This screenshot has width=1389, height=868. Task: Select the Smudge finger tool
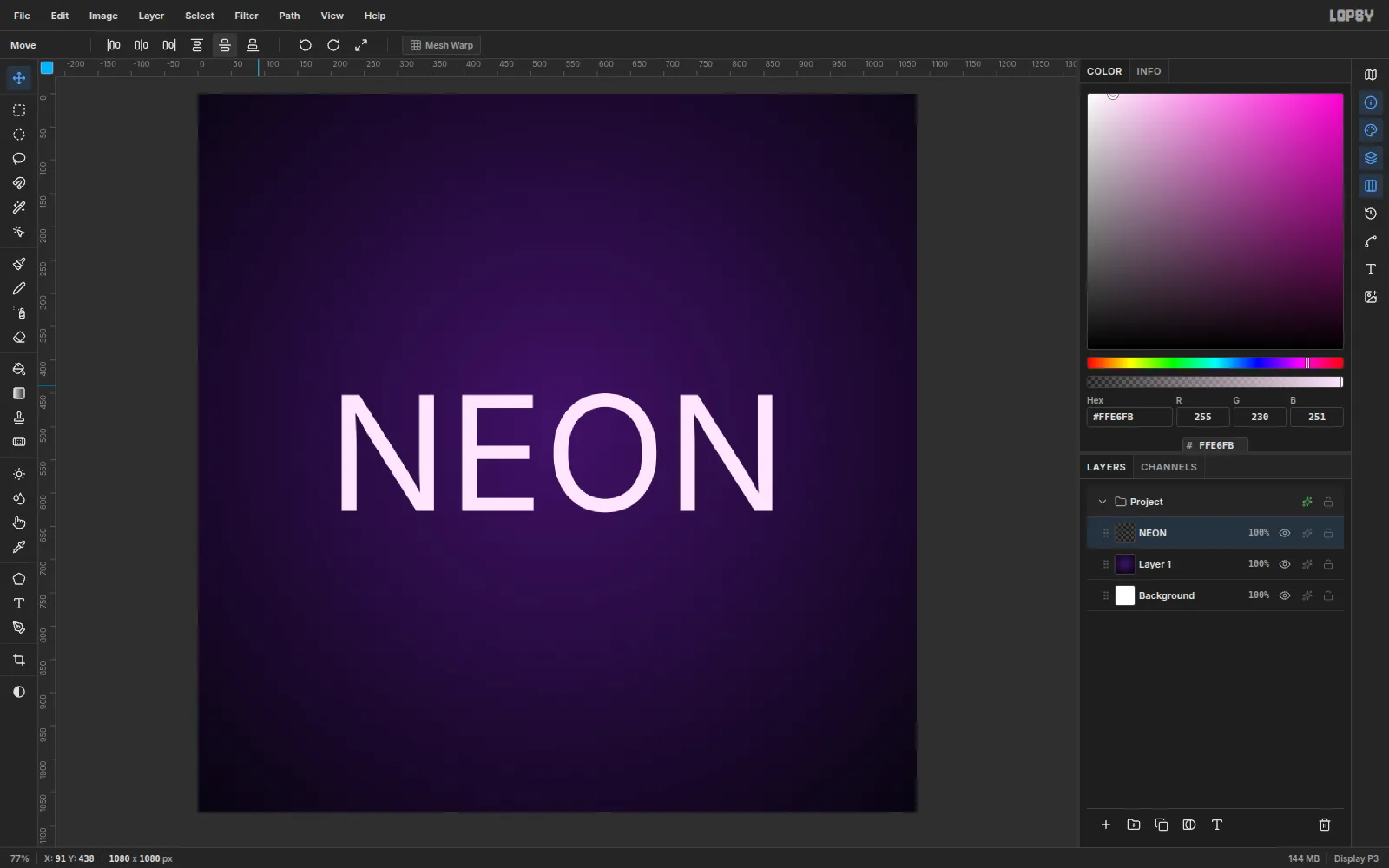pos(19,523)
